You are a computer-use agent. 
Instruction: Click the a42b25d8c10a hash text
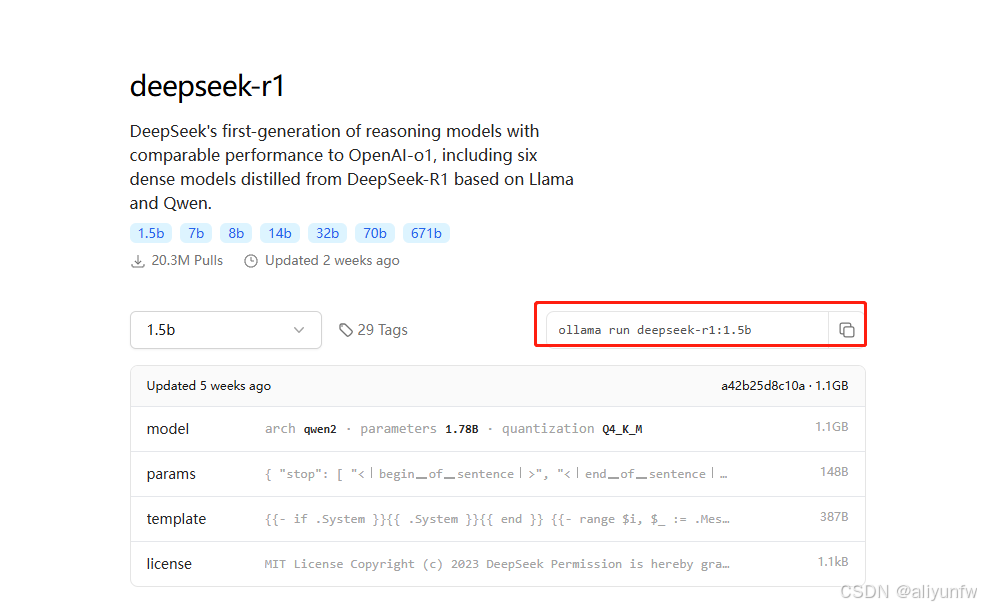point(763,386)
